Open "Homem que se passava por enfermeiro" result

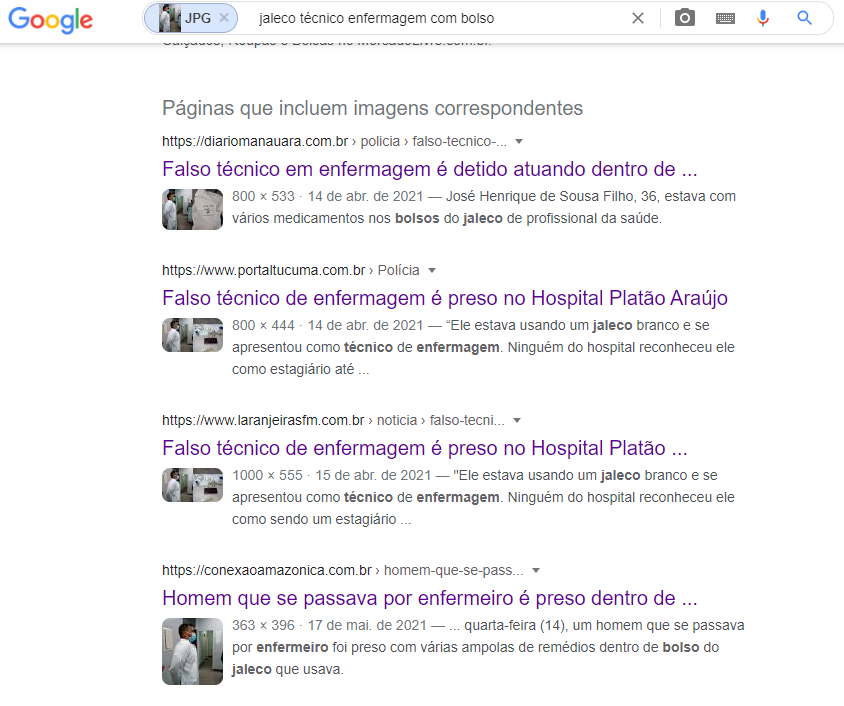(430, 598)
